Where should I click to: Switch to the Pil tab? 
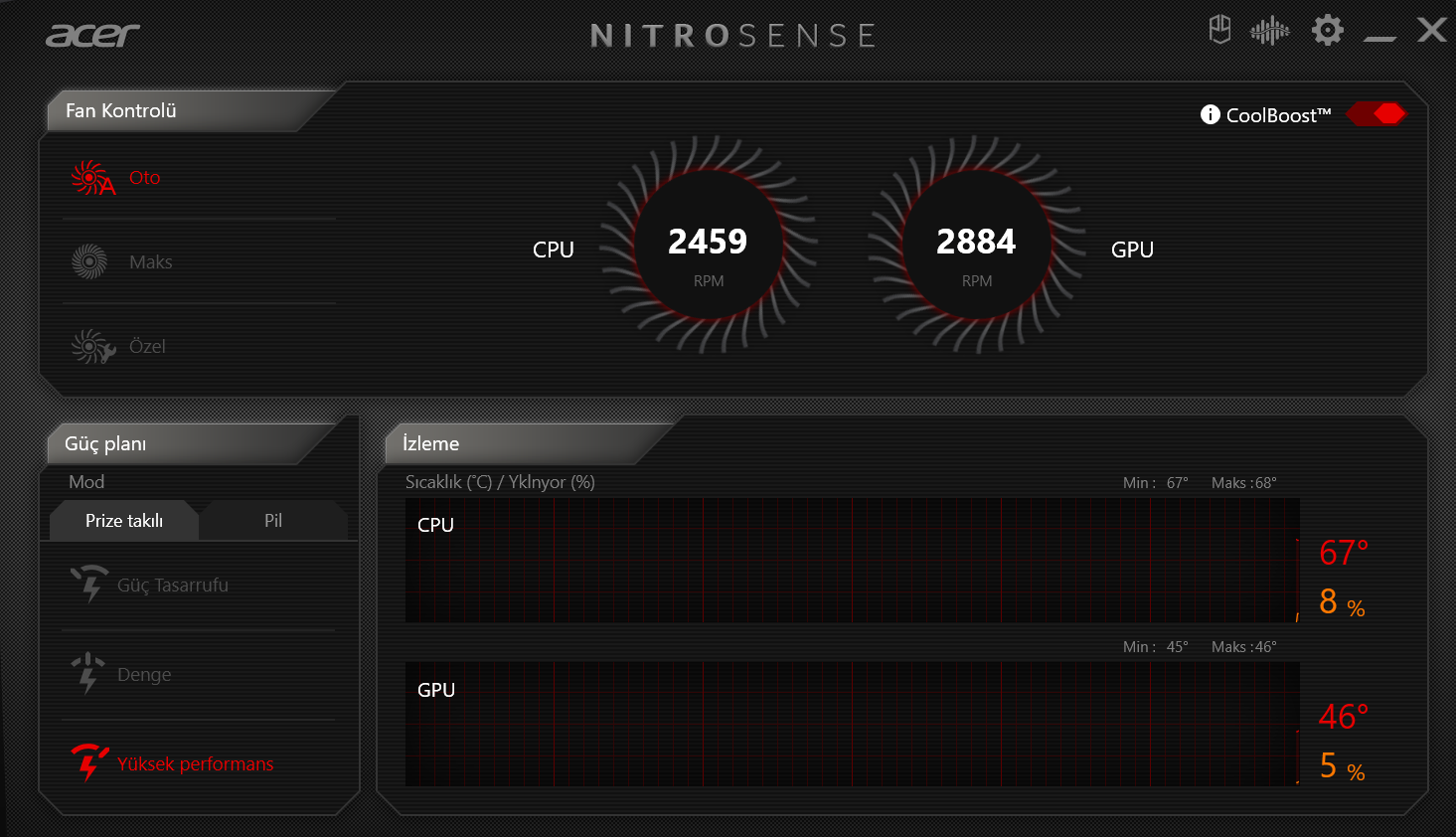(273, 521)
